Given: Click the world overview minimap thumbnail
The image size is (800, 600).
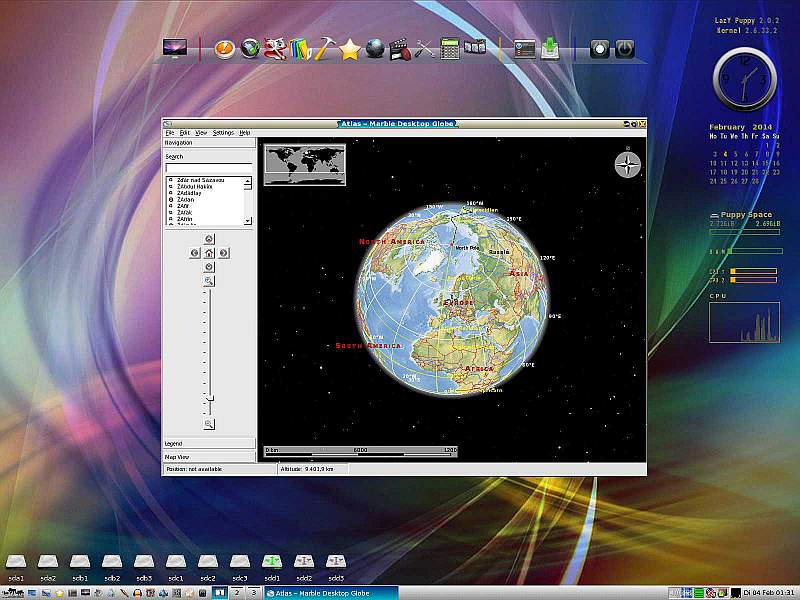Looking at the screenshot, I should [x=305, y=164].
